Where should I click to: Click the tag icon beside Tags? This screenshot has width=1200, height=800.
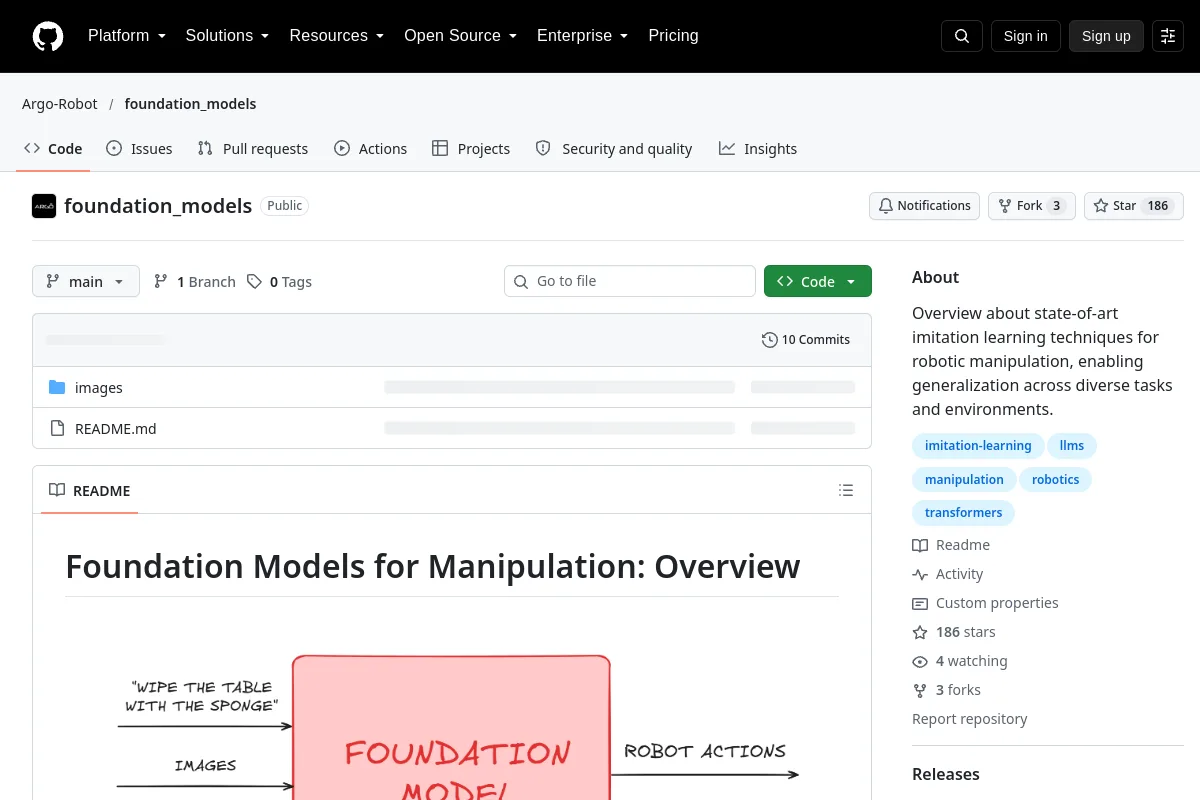255,282
